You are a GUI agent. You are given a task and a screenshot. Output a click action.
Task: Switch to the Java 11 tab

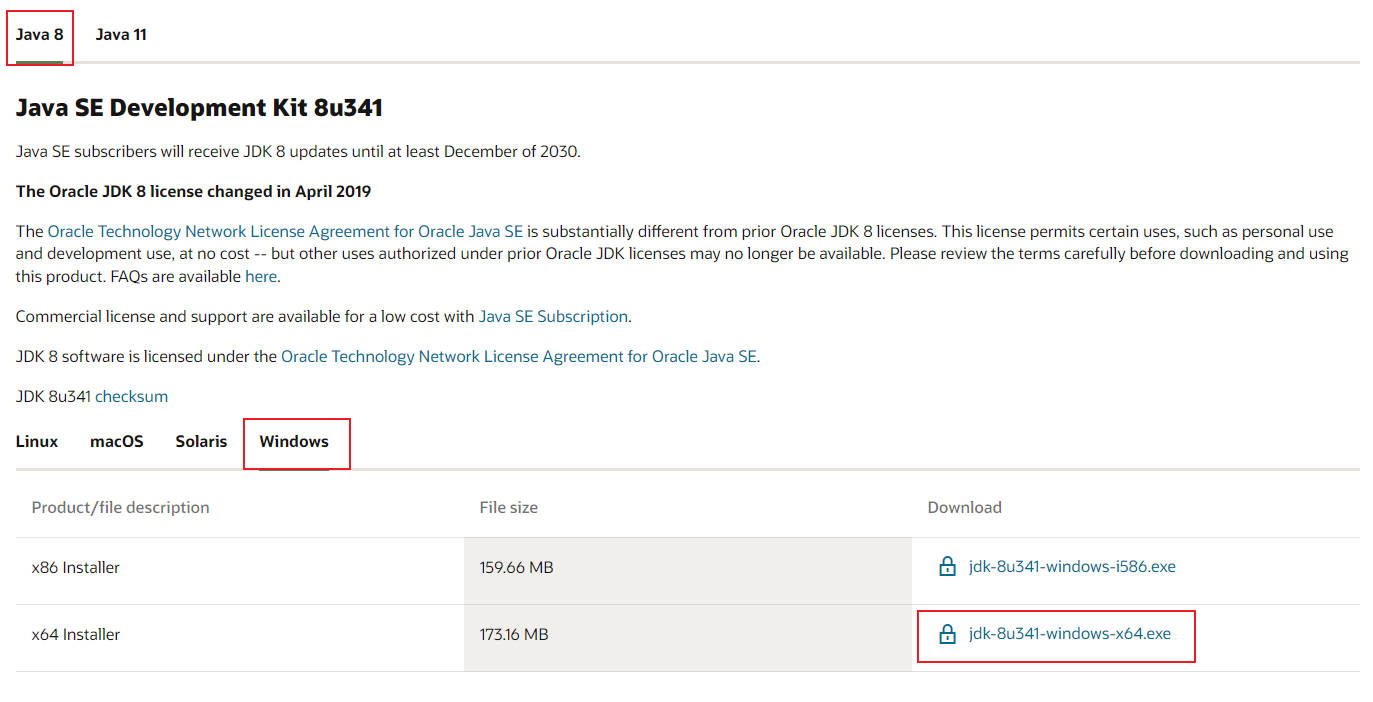pyautogui.click(x=121, y=35)
